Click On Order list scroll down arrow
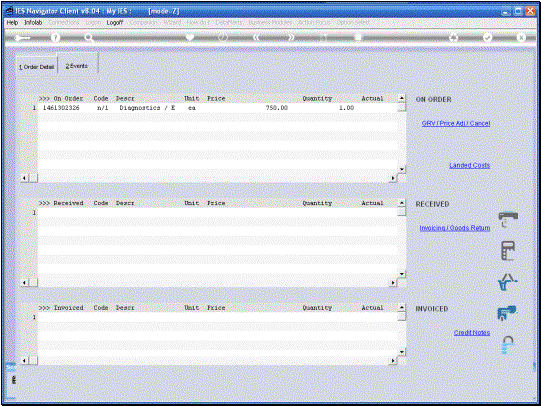Image resolution: width=541 pixels, height=406 pixels. click(x=402, y=169)
